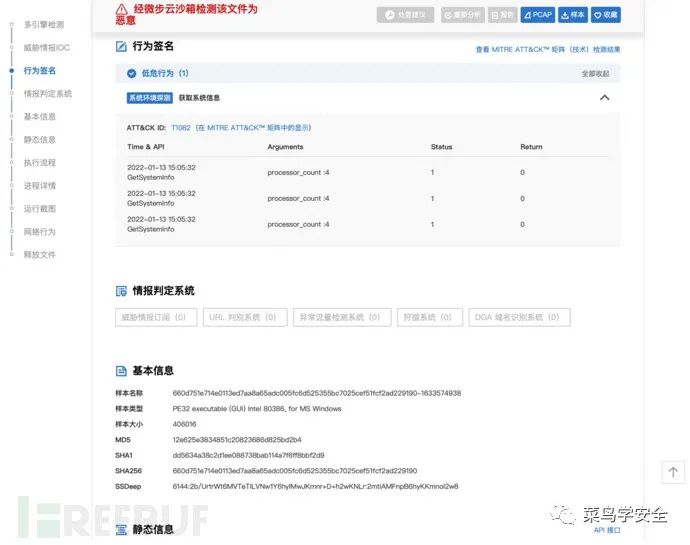
Task: Click the red warning triangle icon
Action: coord(121,9)
